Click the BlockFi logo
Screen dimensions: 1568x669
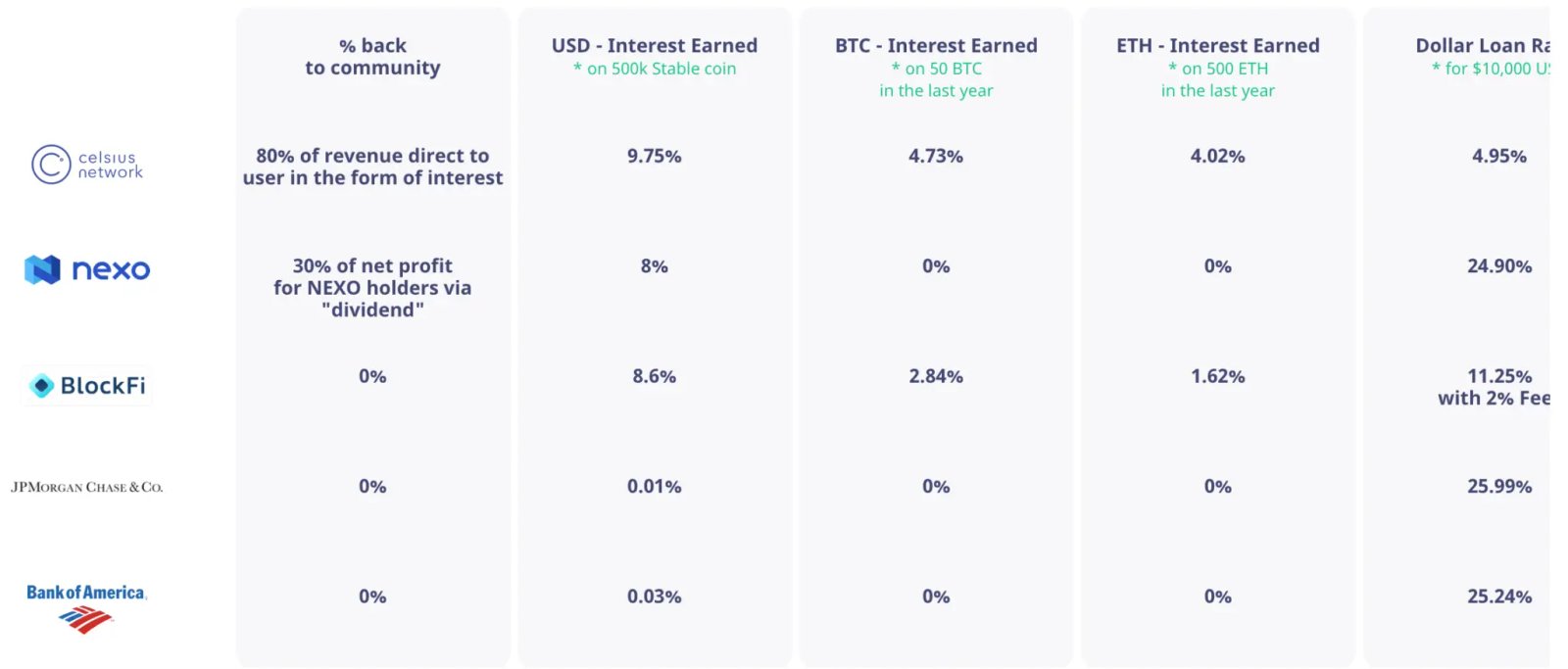[x=87, y=386]
